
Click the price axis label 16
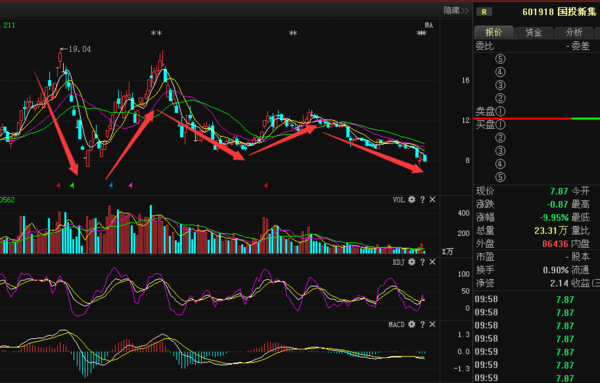click(x=465, y=80)
